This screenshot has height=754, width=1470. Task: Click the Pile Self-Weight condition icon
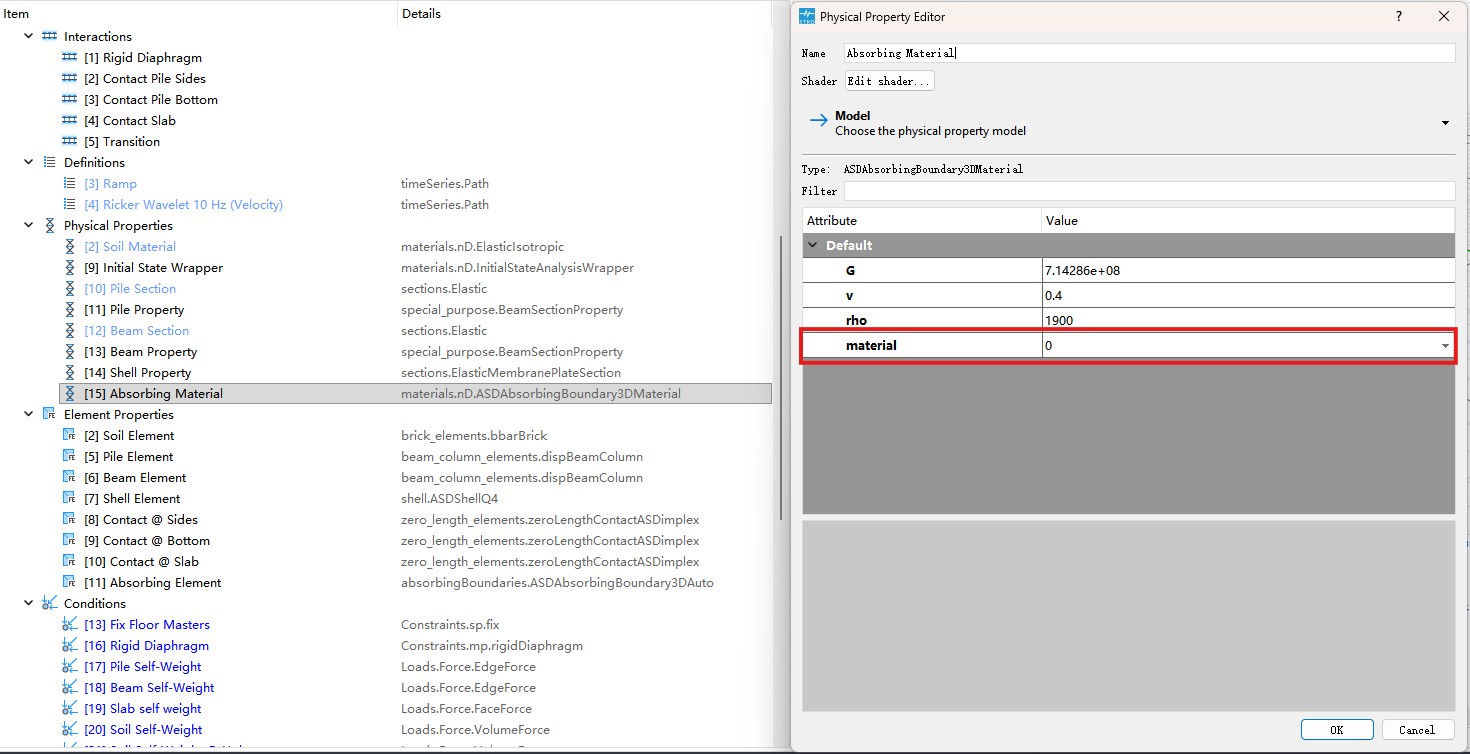pos(70,667)
